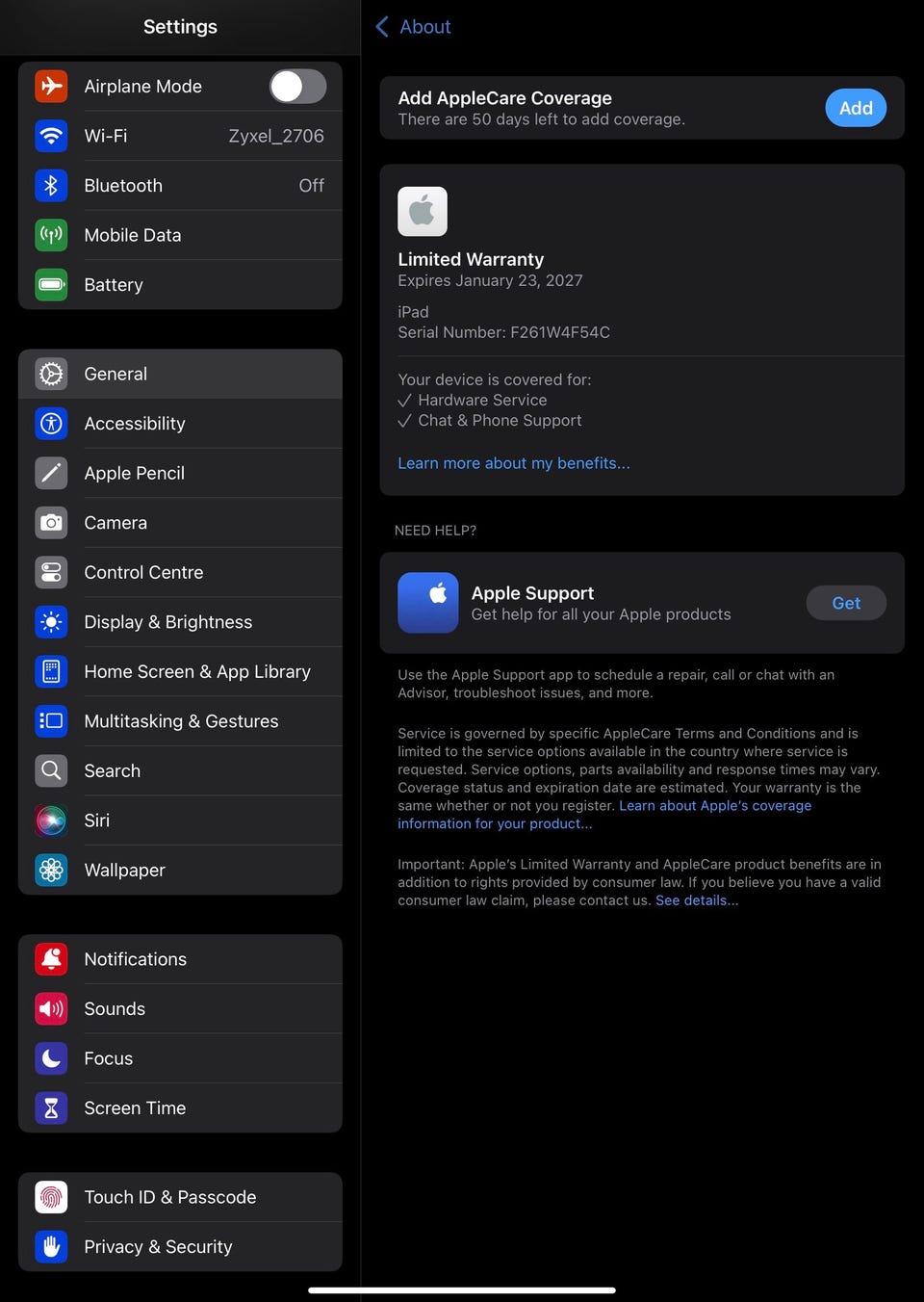Tap the About back label
The height and width of the screenshot is (1302, 924).
coord(425,27)
